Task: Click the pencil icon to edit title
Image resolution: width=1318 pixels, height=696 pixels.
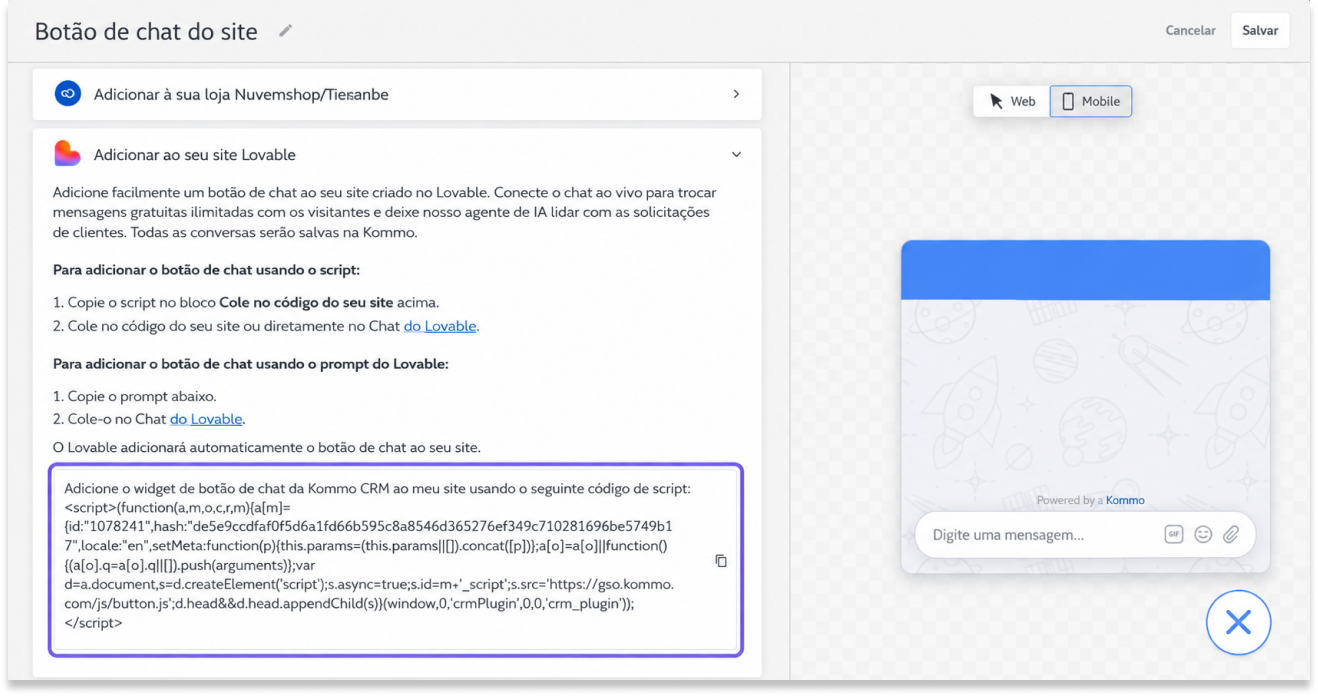Action: click(285, 31)
